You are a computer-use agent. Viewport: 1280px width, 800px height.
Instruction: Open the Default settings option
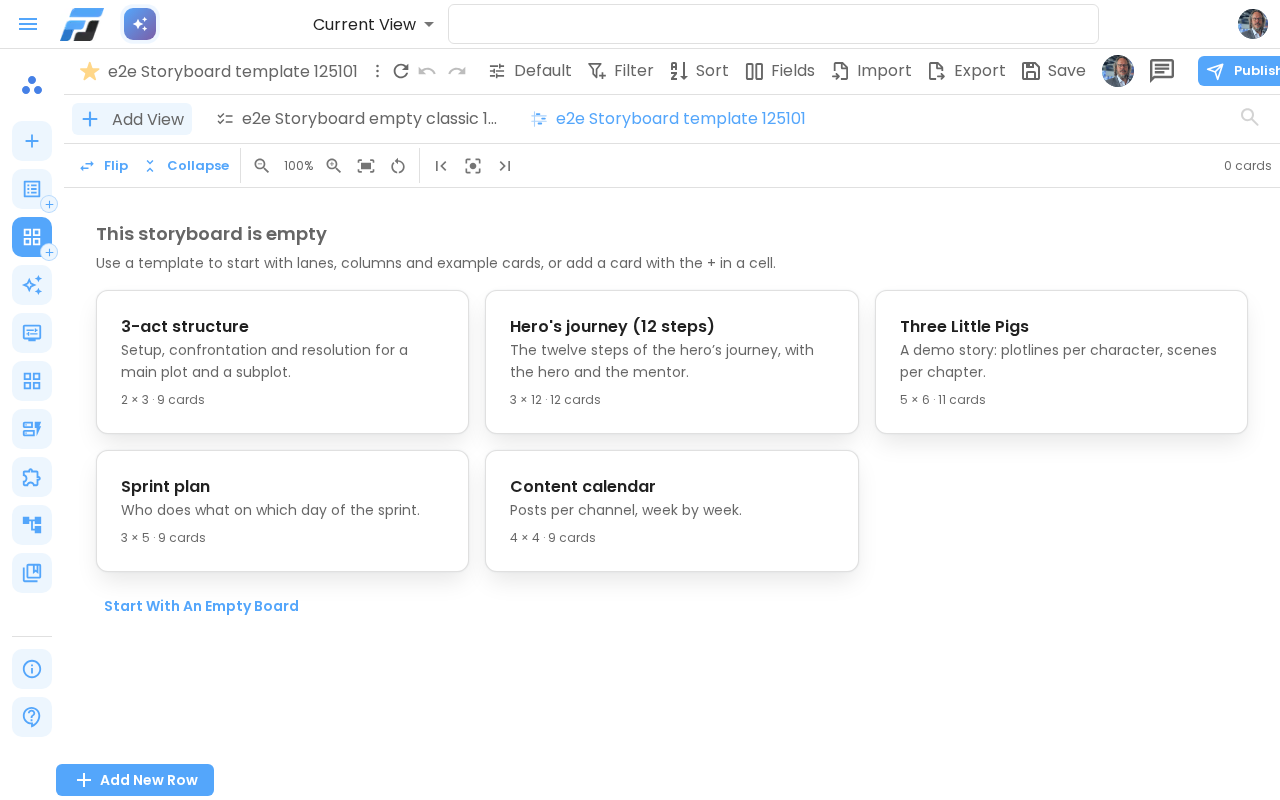tap(530, 71)
